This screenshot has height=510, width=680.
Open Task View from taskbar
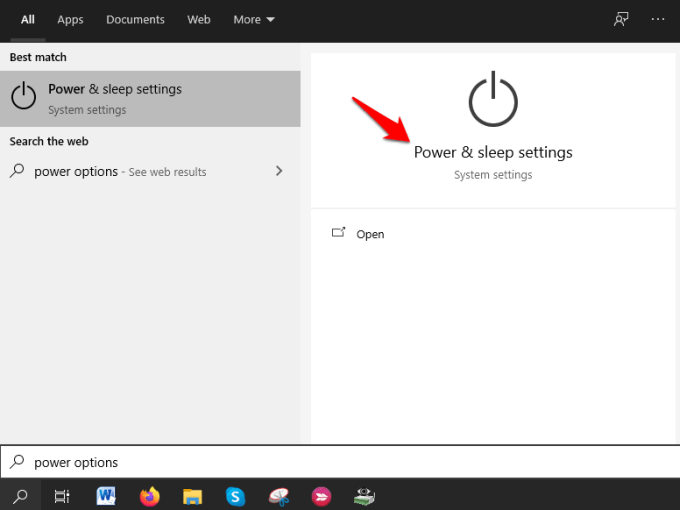point(62,496)
